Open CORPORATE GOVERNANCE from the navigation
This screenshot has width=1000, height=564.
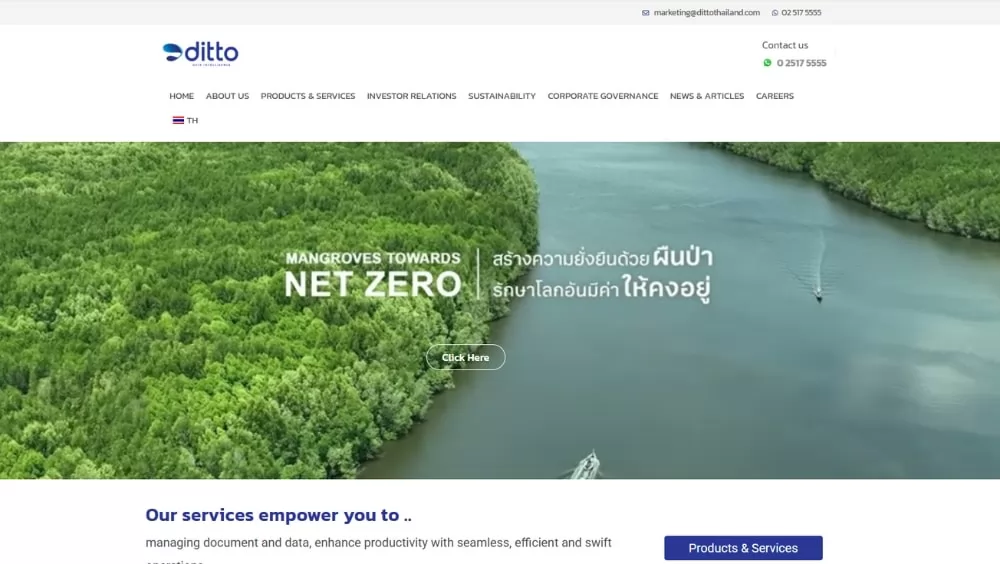pyautogui.click(x=603, y=96)
